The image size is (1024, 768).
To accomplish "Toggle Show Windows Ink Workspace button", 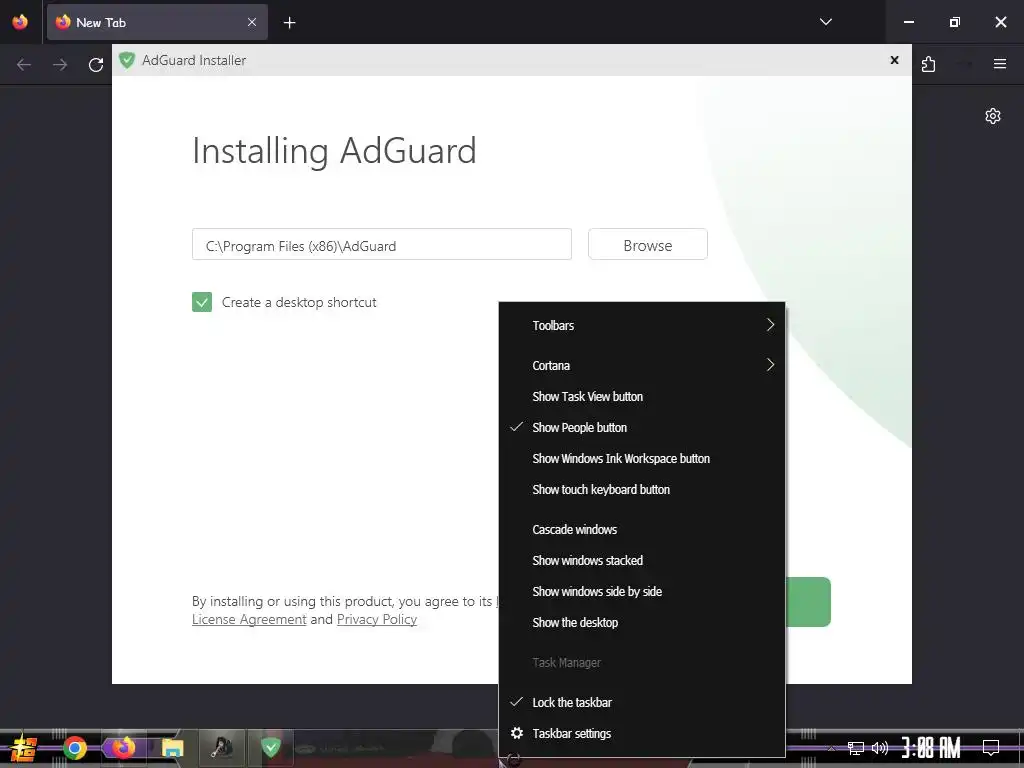I will click(642, 458).
